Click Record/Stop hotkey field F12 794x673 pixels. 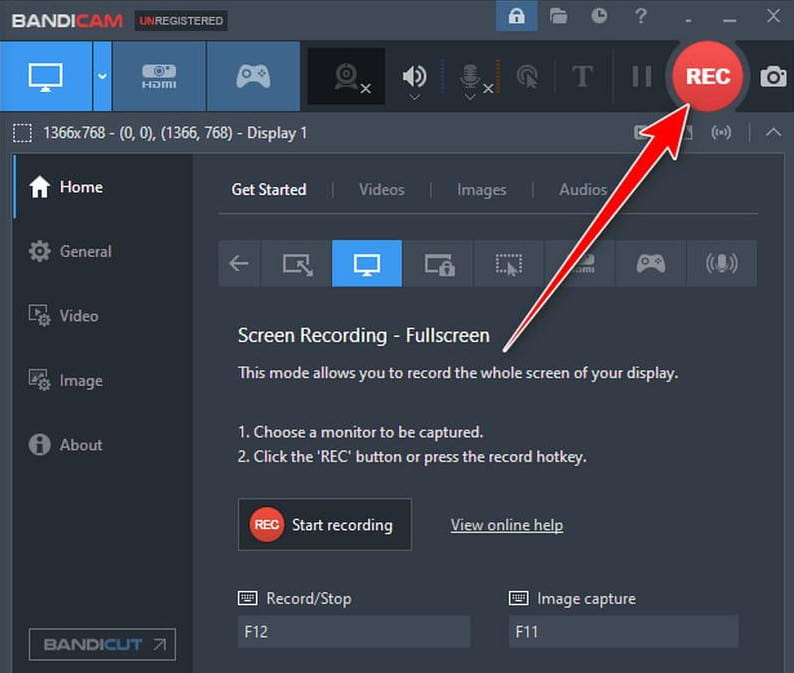pos(354,631)
